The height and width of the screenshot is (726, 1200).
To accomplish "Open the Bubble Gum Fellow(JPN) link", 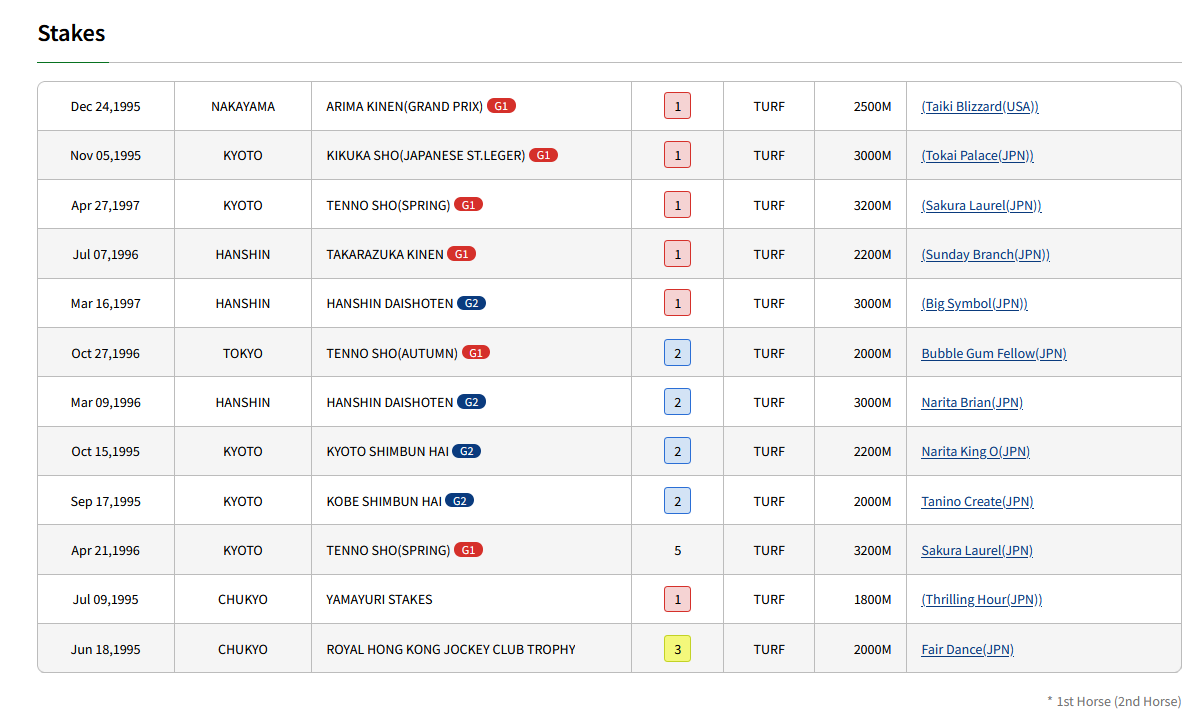I will [994, 353].
